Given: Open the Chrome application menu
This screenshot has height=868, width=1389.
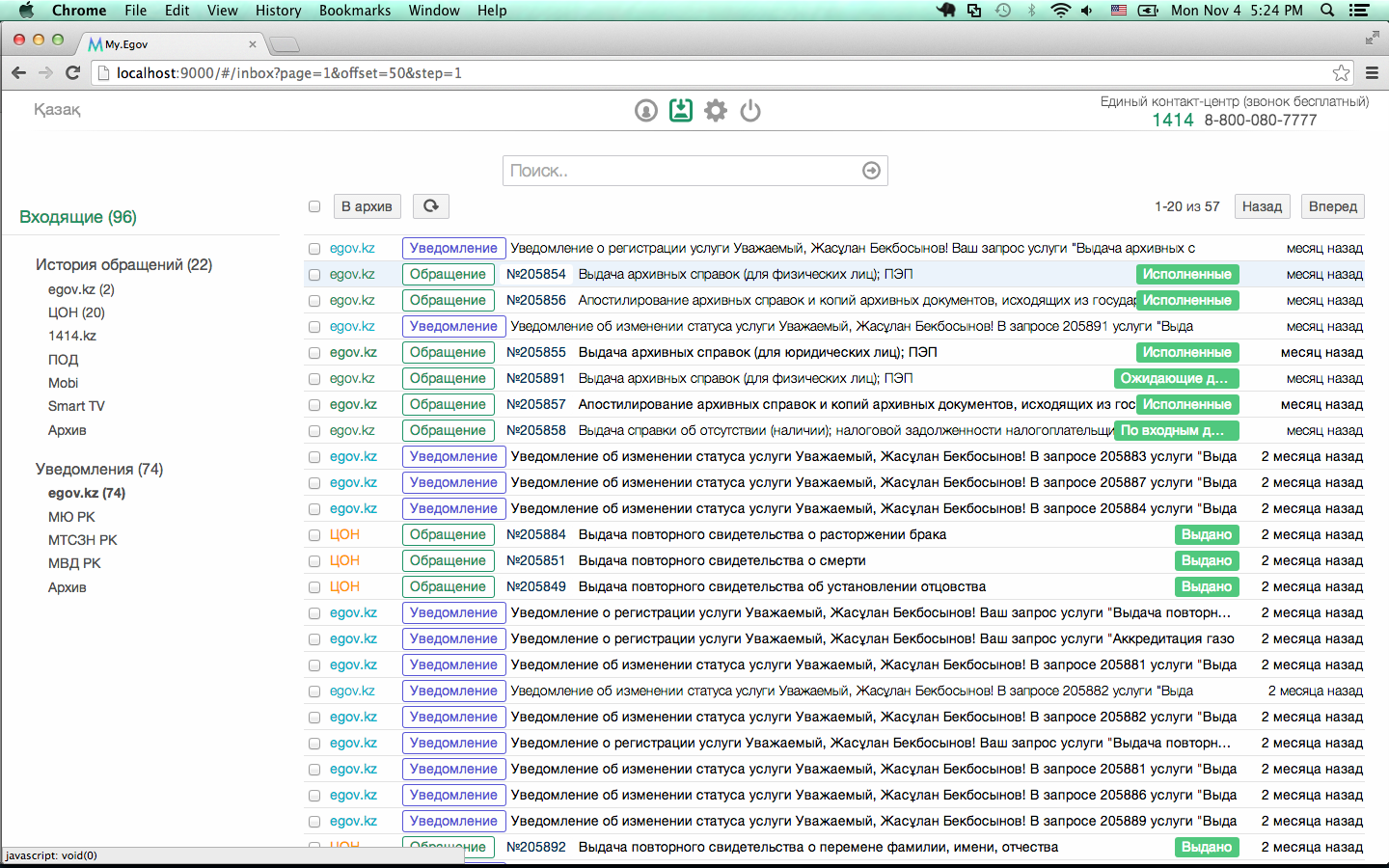Looking at the screenshot, I should (x=79, y=11).
